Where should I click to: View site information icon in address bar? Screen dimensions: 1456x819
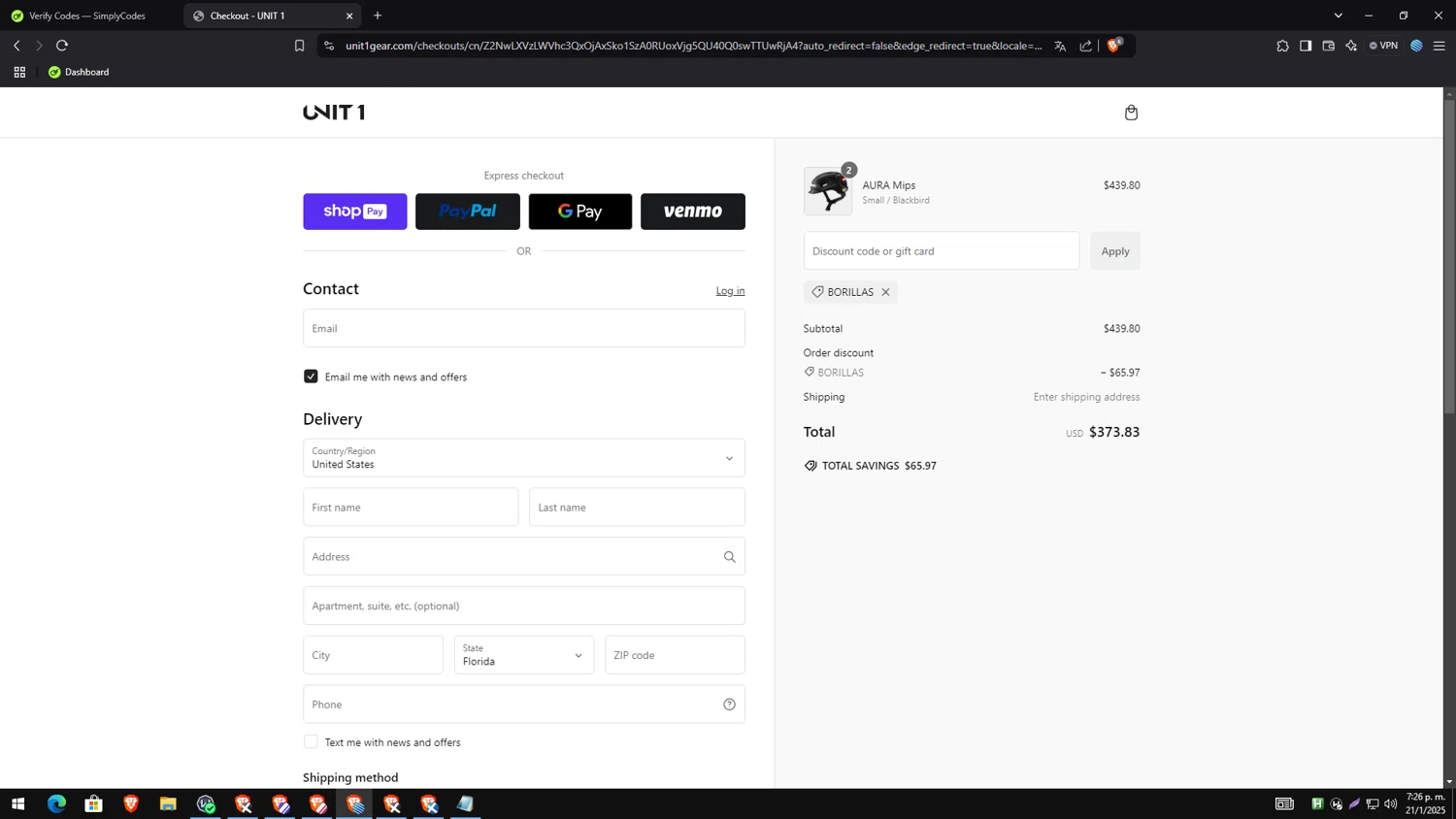[x=329, y=46]
